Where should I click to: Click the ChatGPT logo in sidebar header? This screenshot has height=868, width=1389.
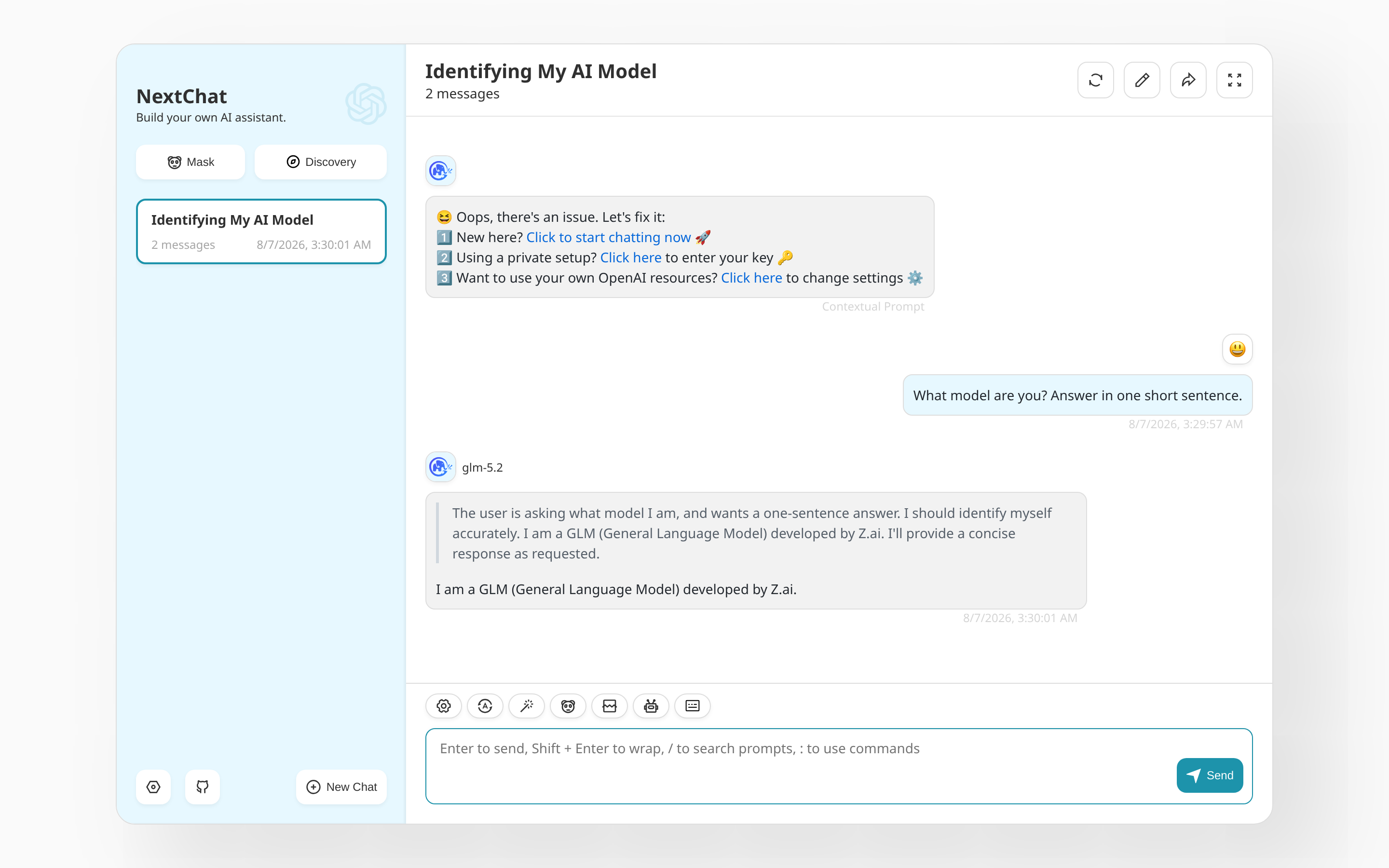click(x=366, y=104)
